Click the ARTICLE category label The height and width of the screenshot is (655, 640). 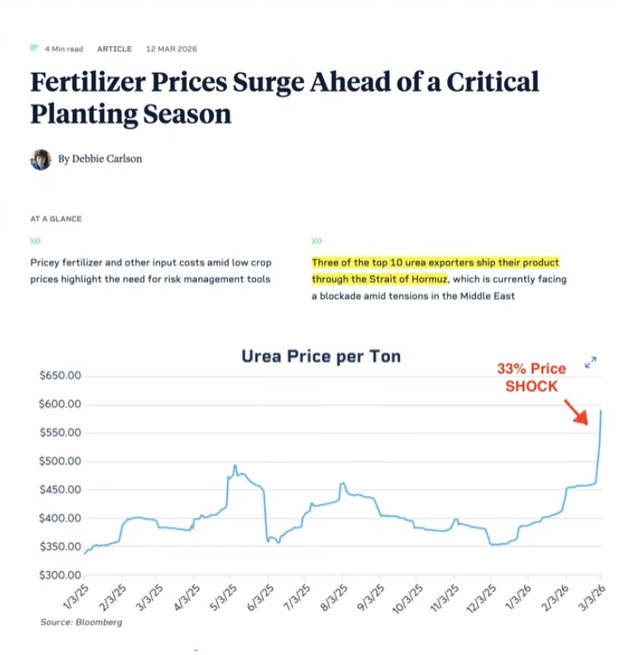114,48
